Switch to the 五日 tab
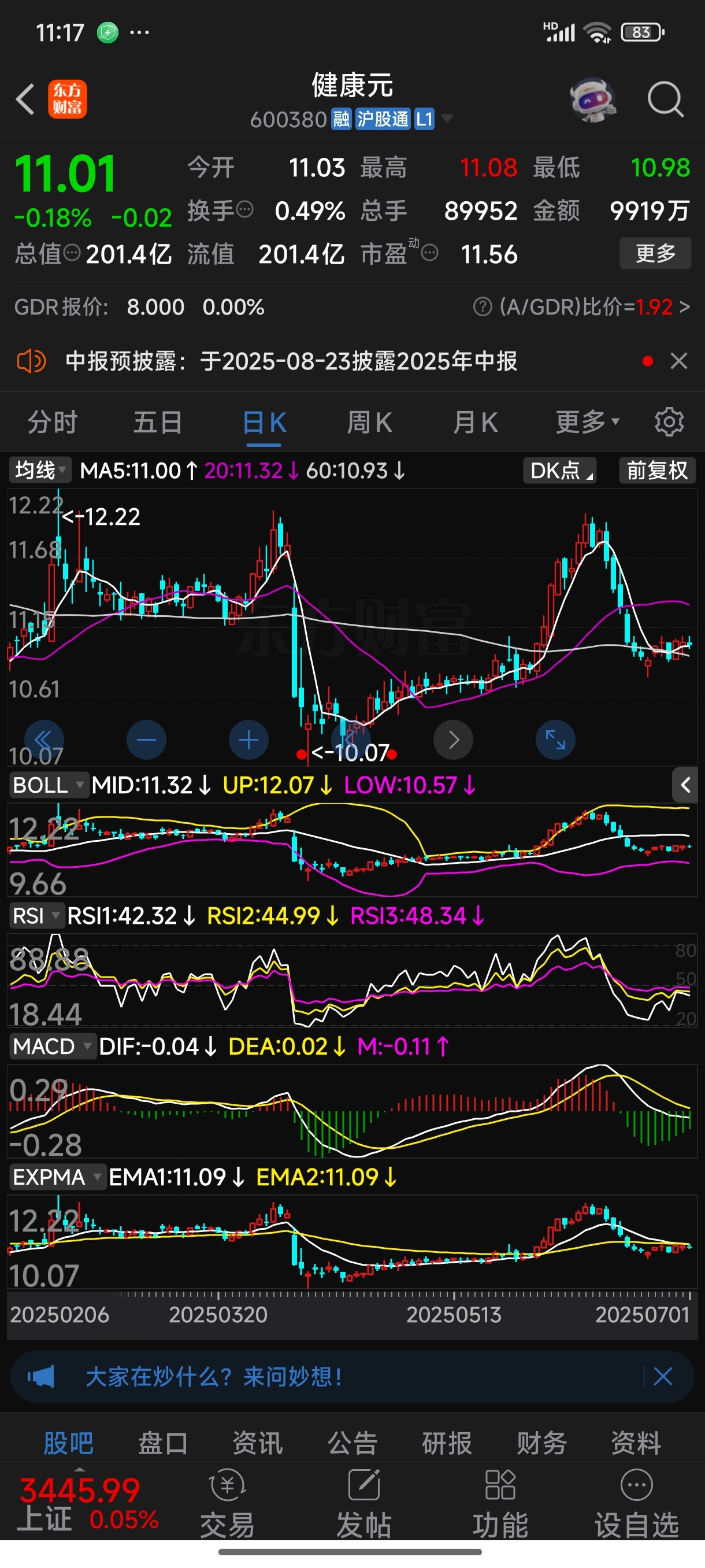705x1568 pixels. pyautogui.click(x=158, y=423)
